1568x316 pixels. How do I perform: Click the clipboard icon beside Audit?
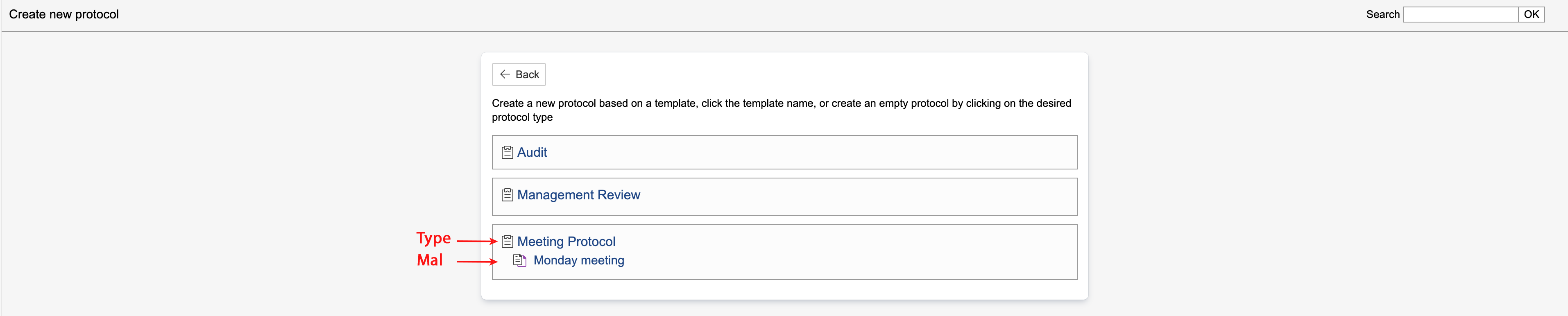(507, 153)
